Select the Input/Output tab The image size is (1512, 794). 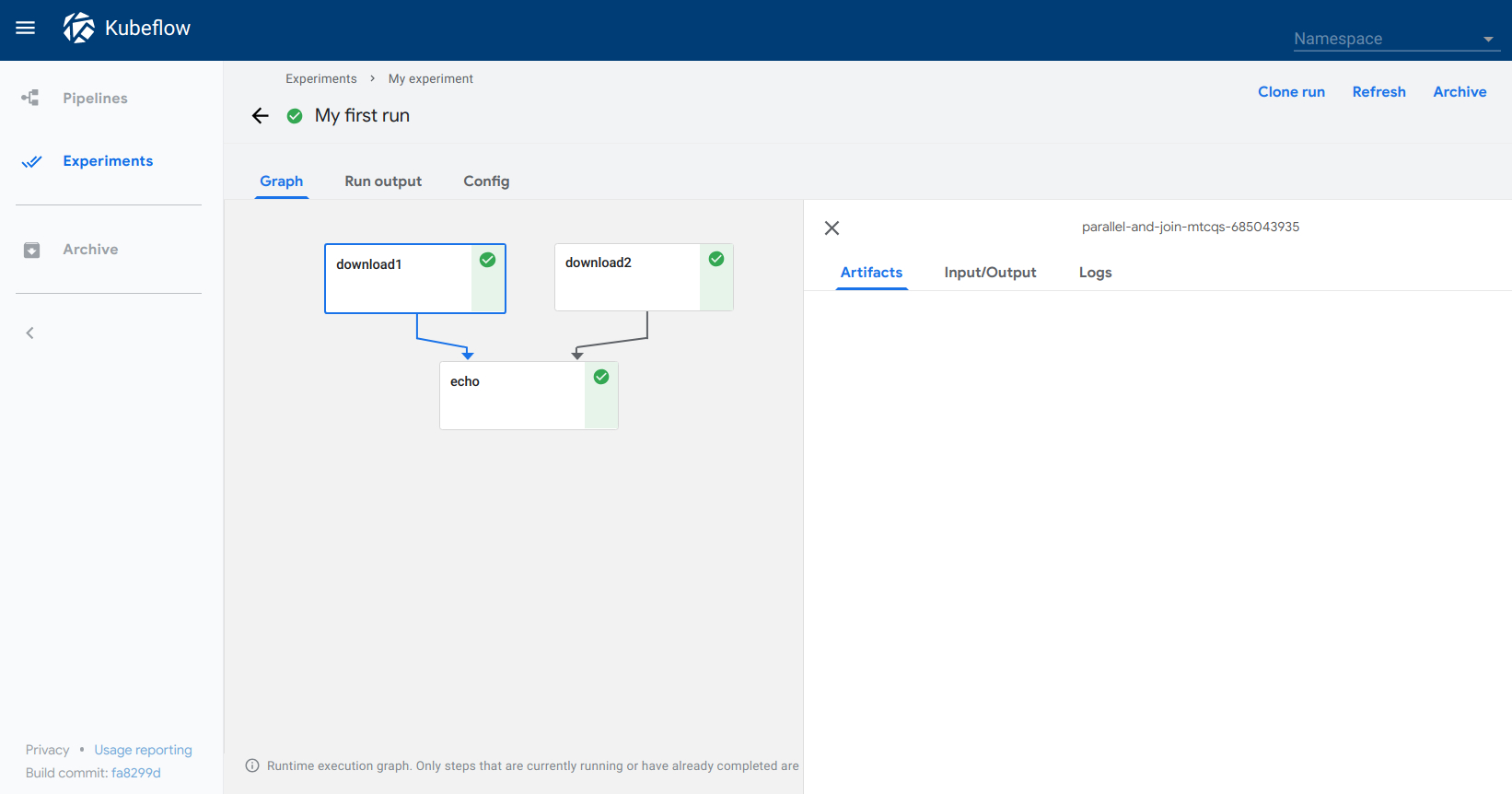tap(990, 273)
